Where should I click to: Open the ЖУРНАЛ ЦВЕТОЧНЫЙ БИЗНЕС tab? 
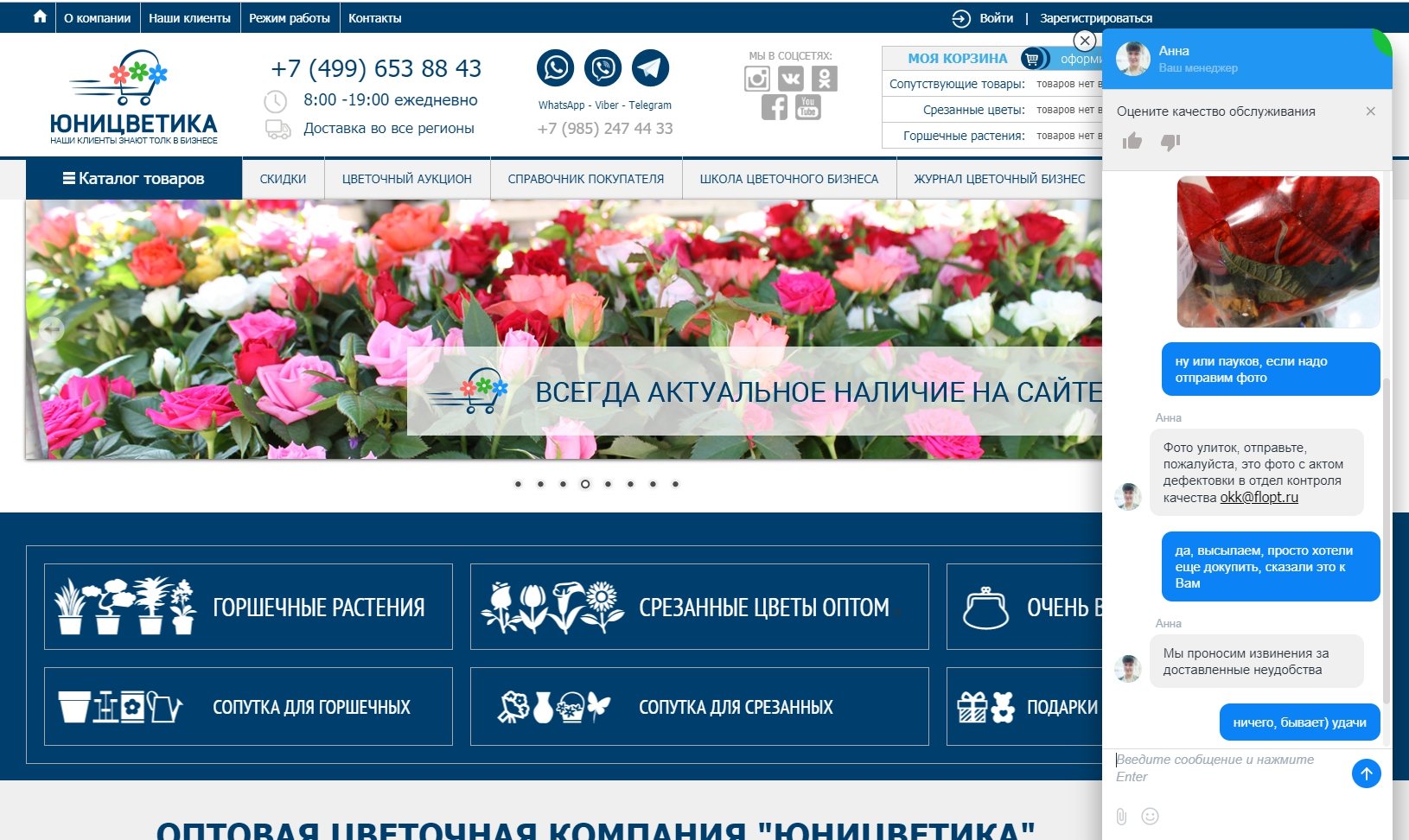point(999,179)
